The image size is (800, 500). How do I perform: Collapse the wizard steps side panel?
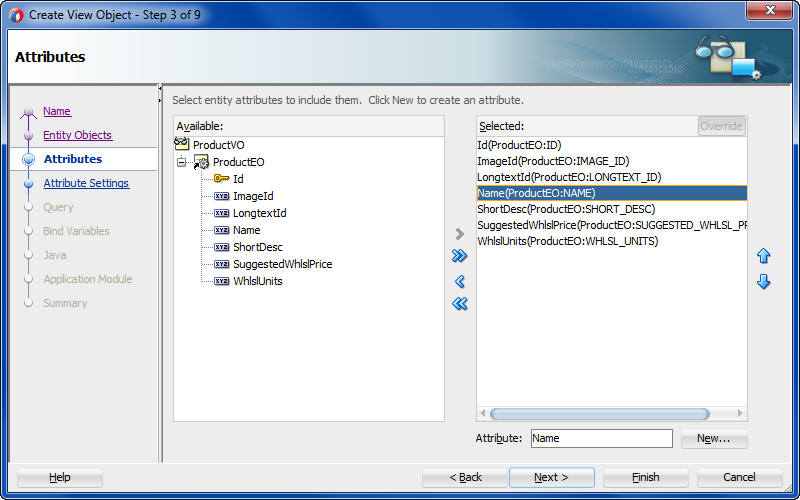click(160, 88)
